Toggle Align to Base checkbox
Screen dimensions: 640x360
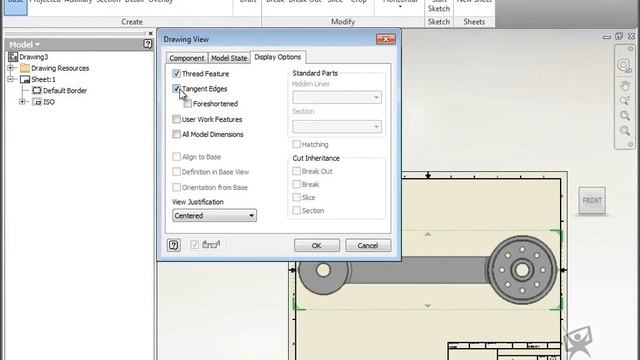click(x=176, y=157)
